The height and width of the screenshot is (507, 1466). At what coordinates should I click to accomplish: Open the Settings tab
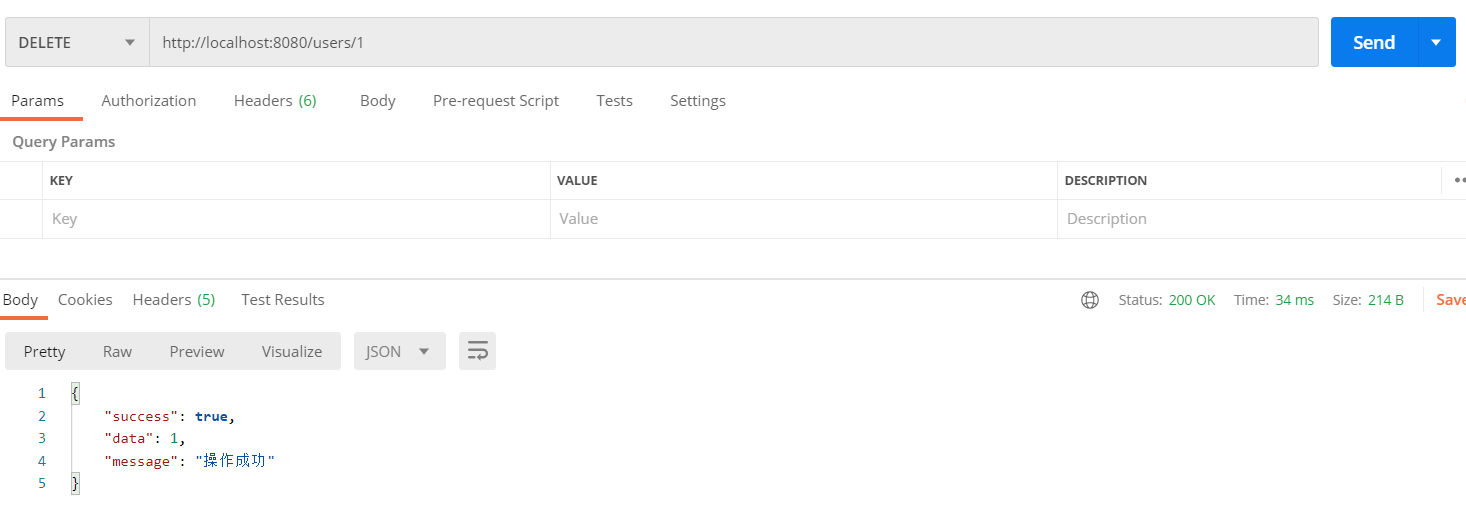tap(698, 101)
